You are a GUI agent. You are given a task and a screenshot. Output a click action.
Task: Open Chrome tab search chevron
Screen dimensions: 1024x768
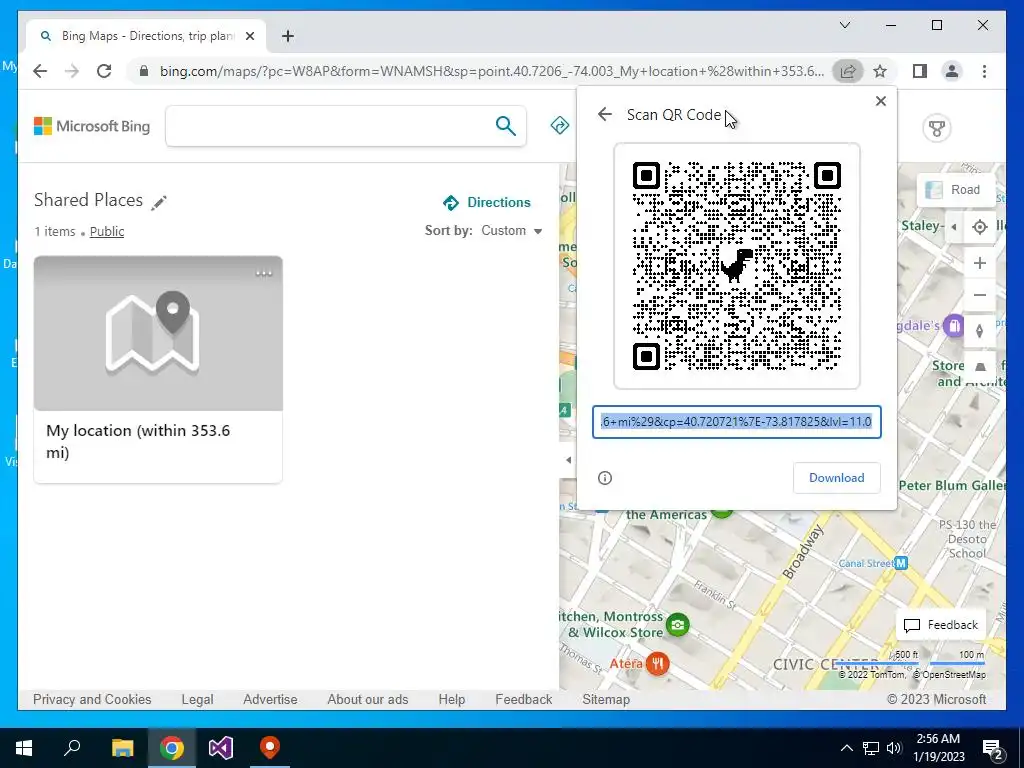[845, 25]
